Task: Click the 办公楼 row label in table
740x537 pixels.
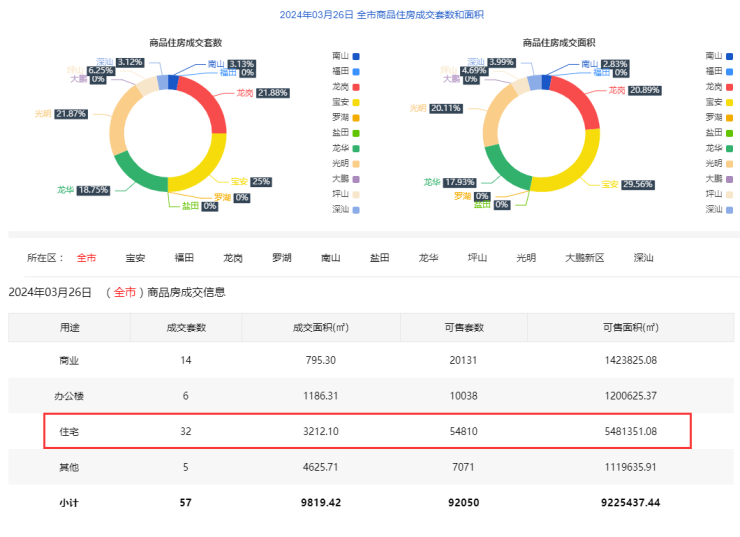Action: (x=70, y=396)
